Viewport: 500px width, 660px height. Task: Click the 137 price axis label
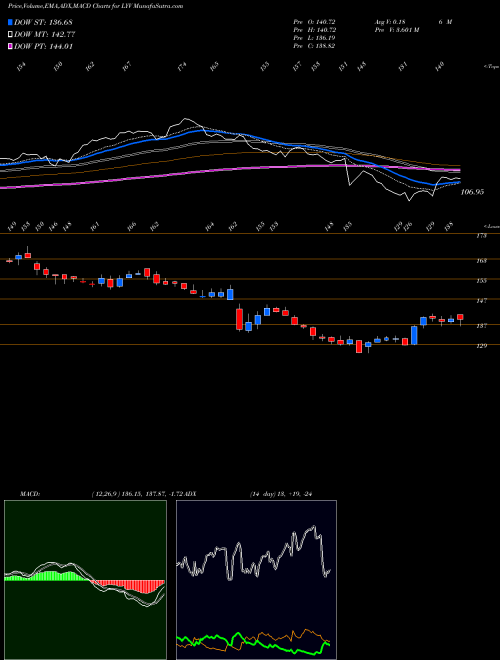tap(482, 326)
